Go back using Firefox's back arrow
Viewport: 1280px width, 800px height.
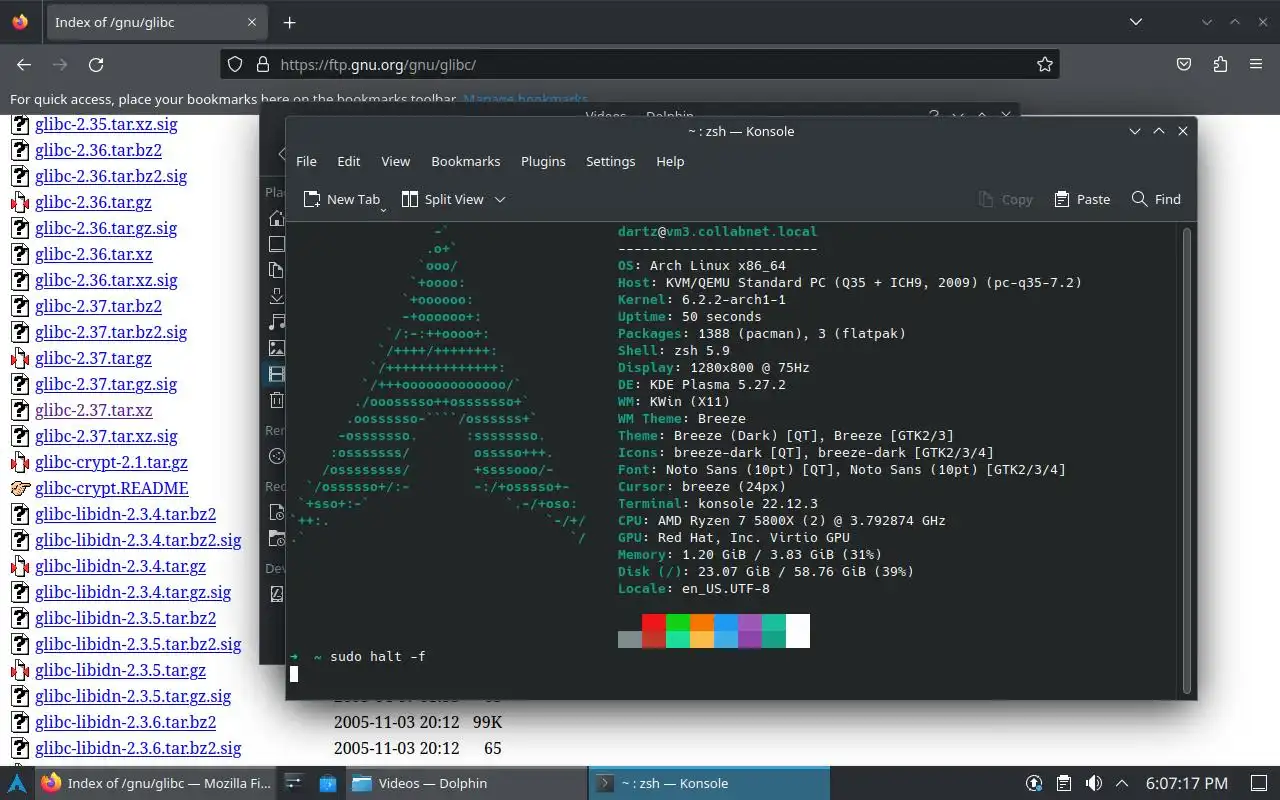tap(24, 64)
